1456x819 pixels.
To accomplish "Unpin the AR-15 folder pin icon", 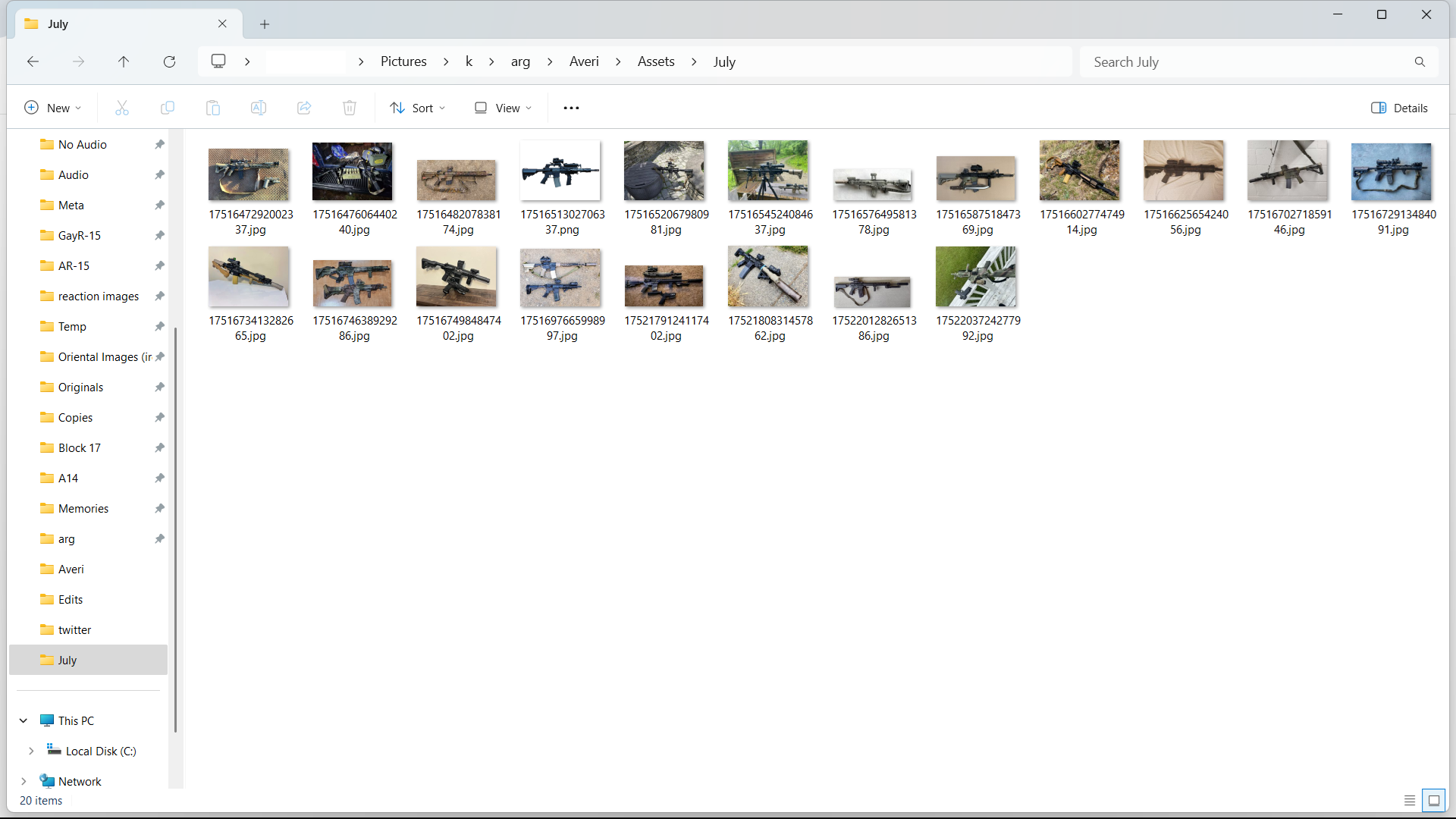I will click(x=159, y=265).
